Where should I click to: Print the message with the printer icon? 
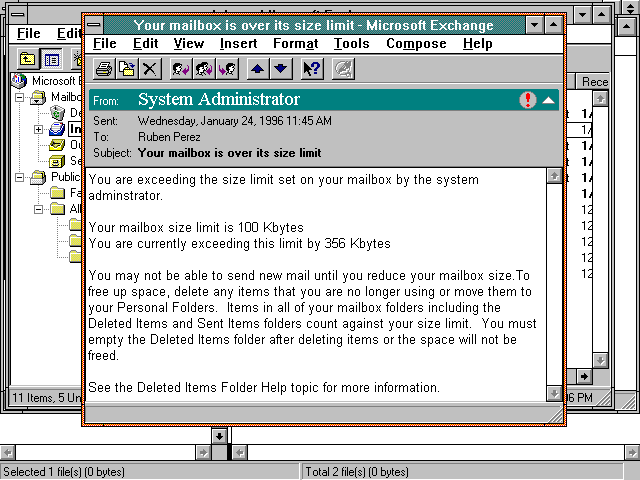pos(104,69)
